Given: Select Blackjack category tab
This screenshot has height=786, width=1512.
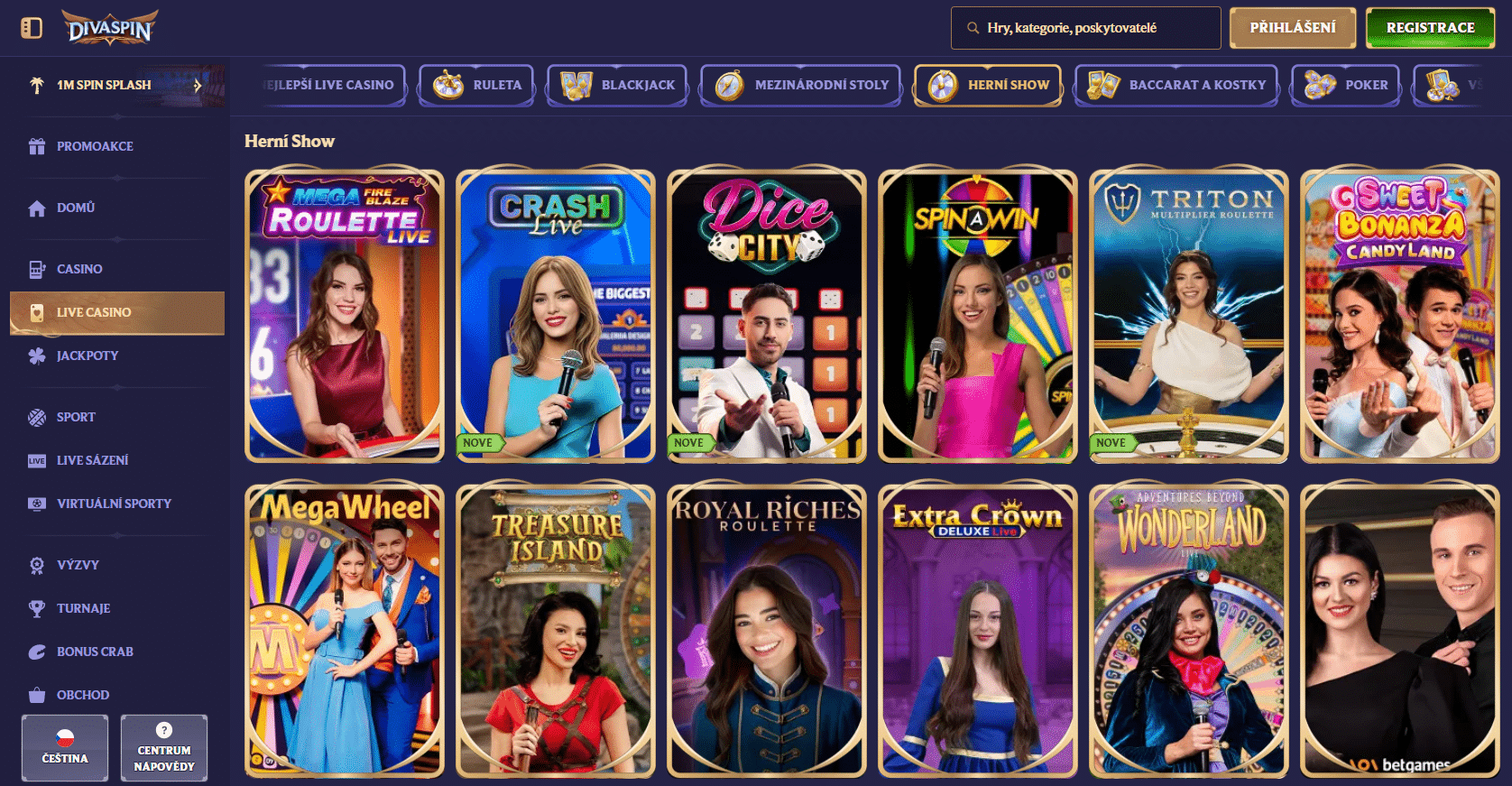Looking at the screenshot, I should pos(617,85).
